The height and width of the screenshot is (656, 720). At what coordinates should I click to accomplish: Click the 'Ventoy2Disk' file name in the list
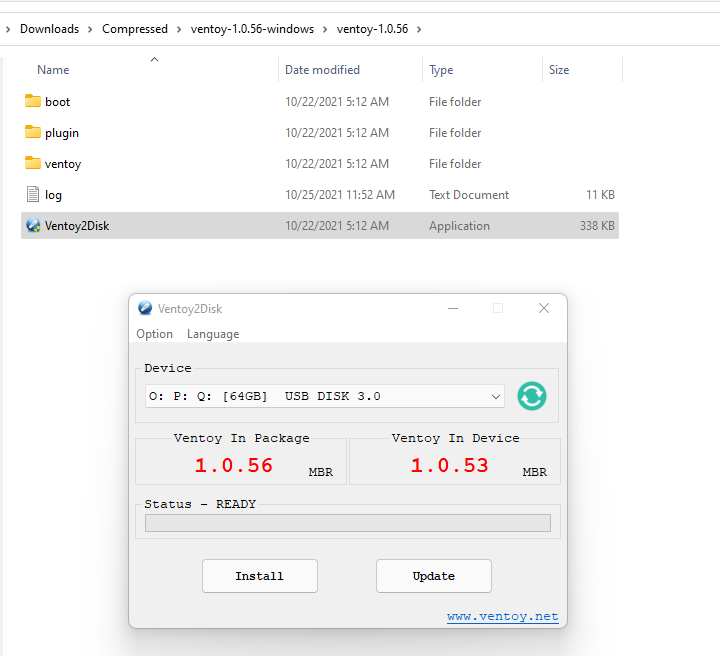coord(77,226)
